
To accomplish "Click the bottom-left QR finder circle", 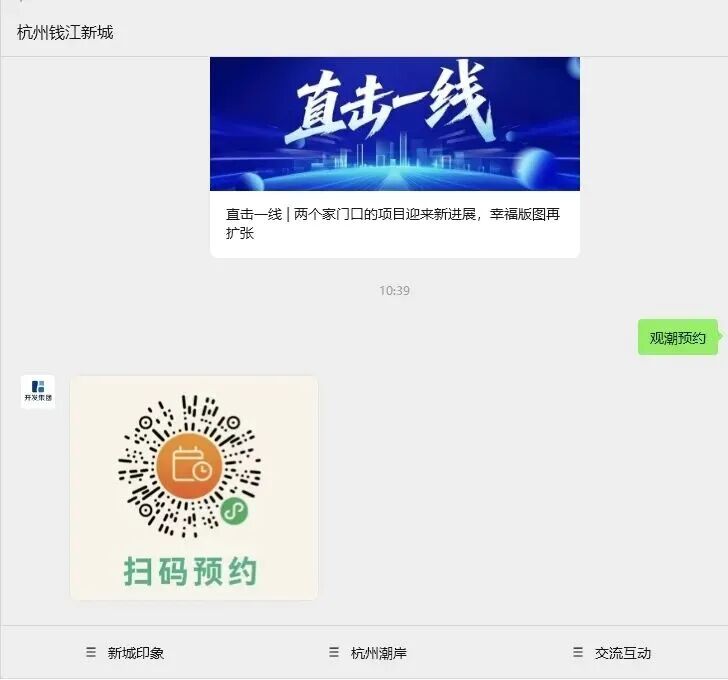I will click(x=145, y=510).
